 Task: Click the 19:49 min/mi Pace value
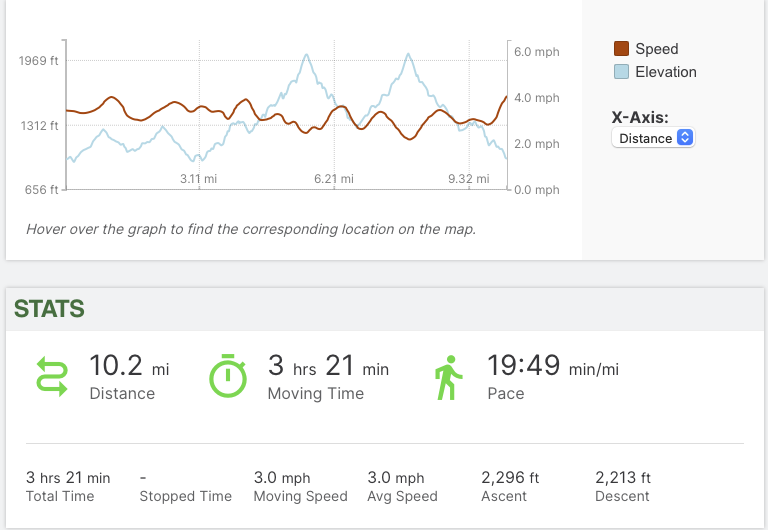tap(552, 367)
